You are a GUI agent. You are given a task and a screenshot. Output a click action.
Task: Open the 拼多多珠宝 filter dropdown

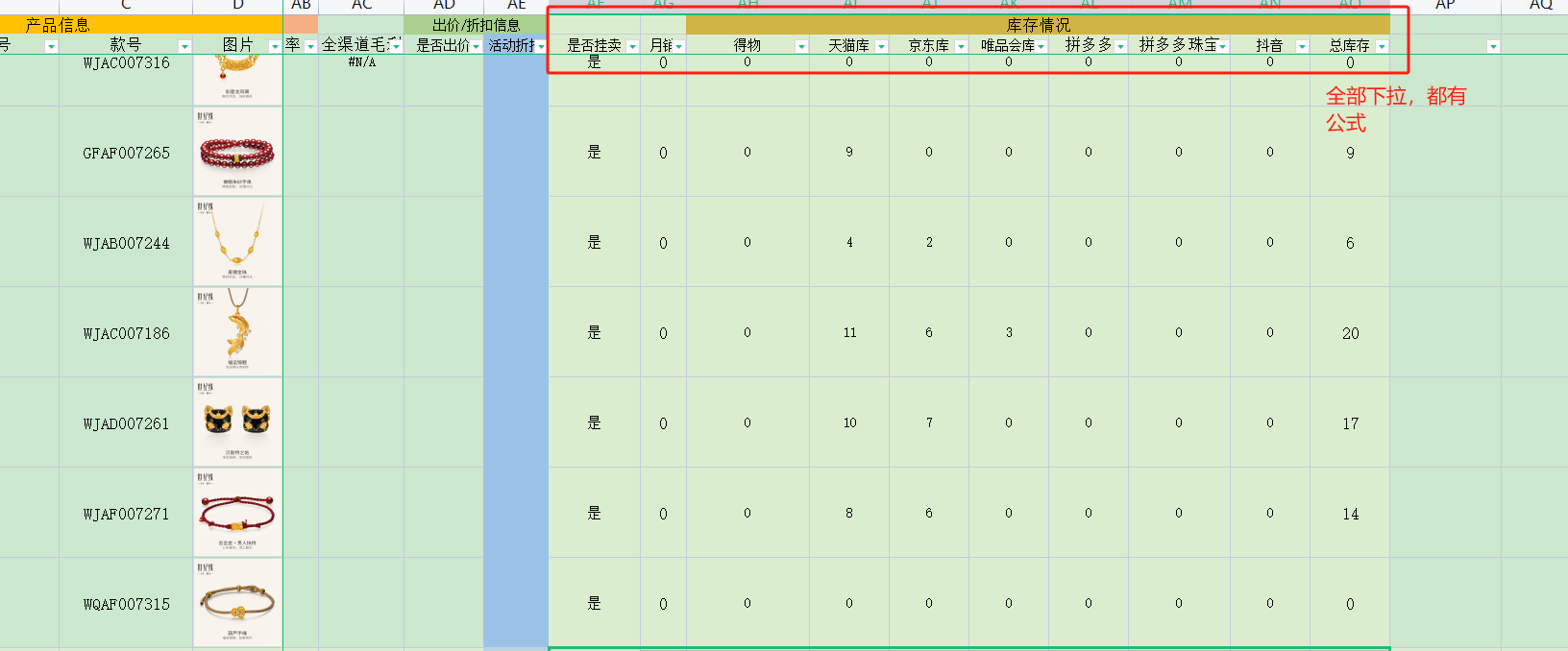pos(1222,46)
